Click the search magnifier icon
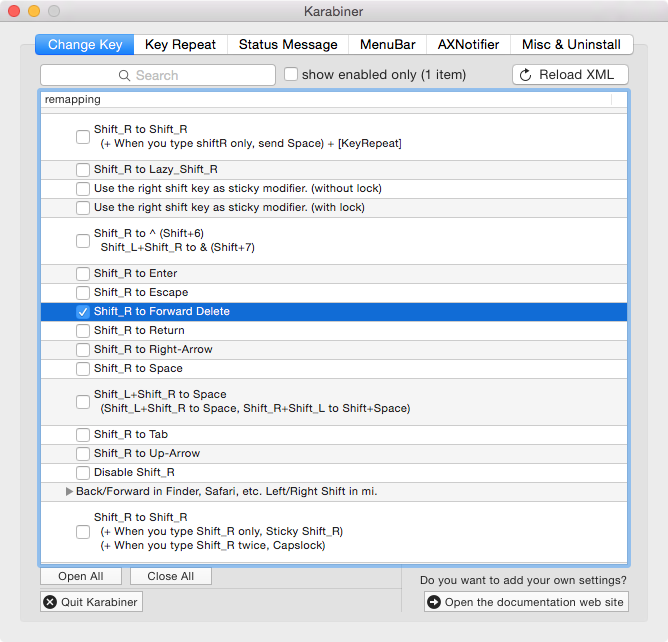The width and height of the screenshot is (668, 642). coord(124,75)
